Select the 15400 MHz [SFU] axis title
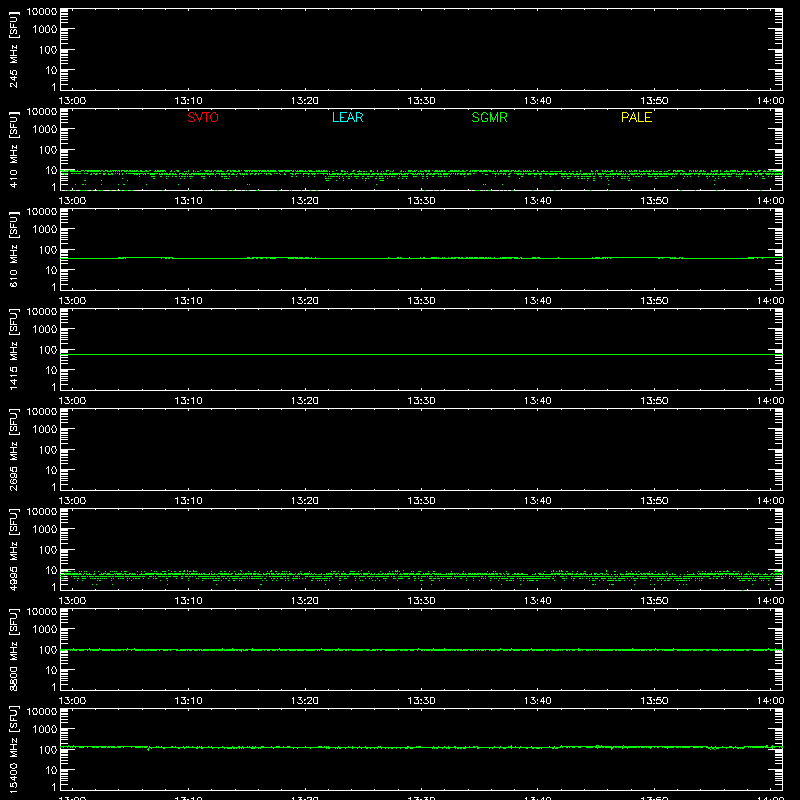 click(13, 749)
